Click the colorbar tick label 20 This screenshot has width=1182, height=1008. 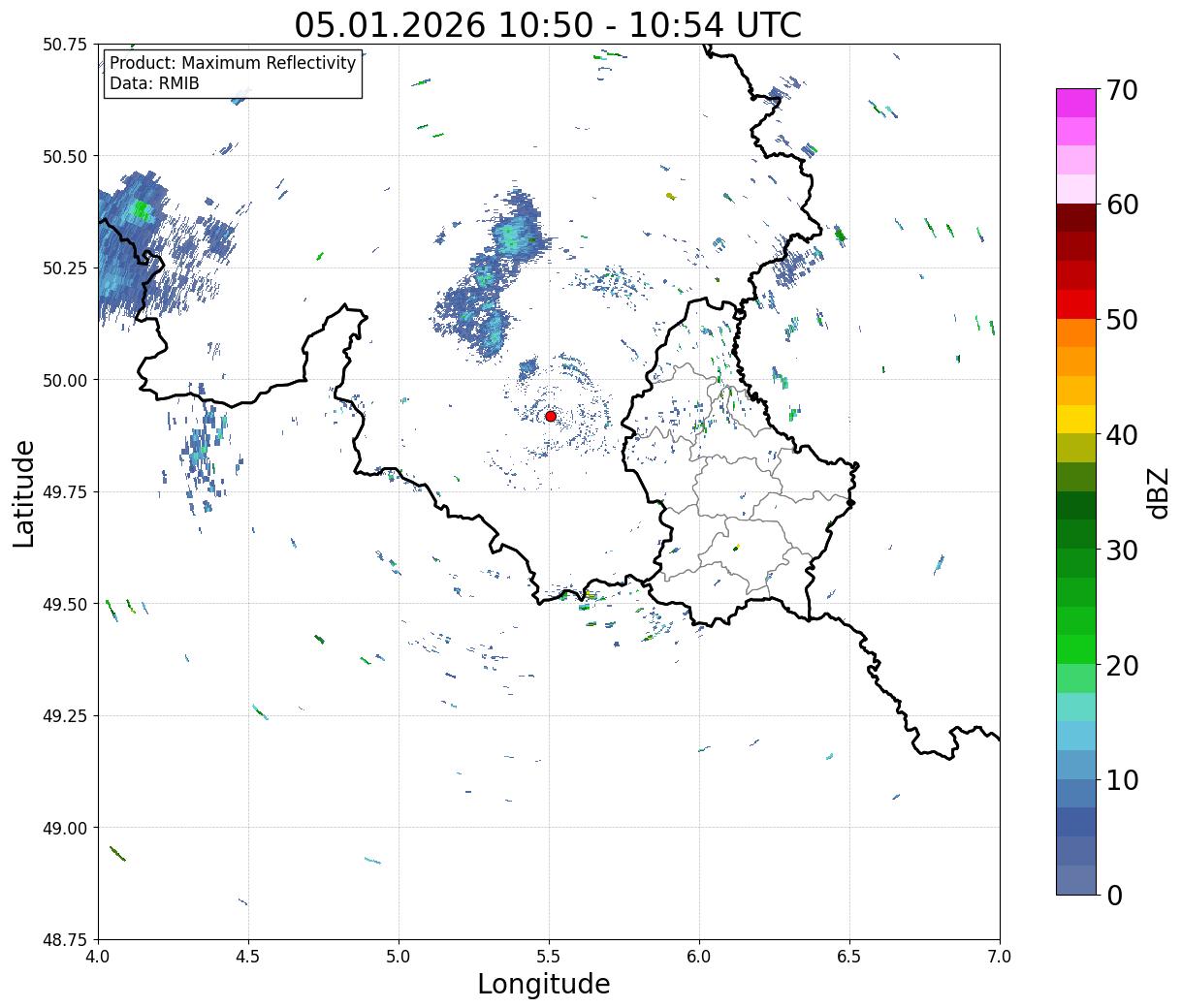click(x=1122, y=665)
